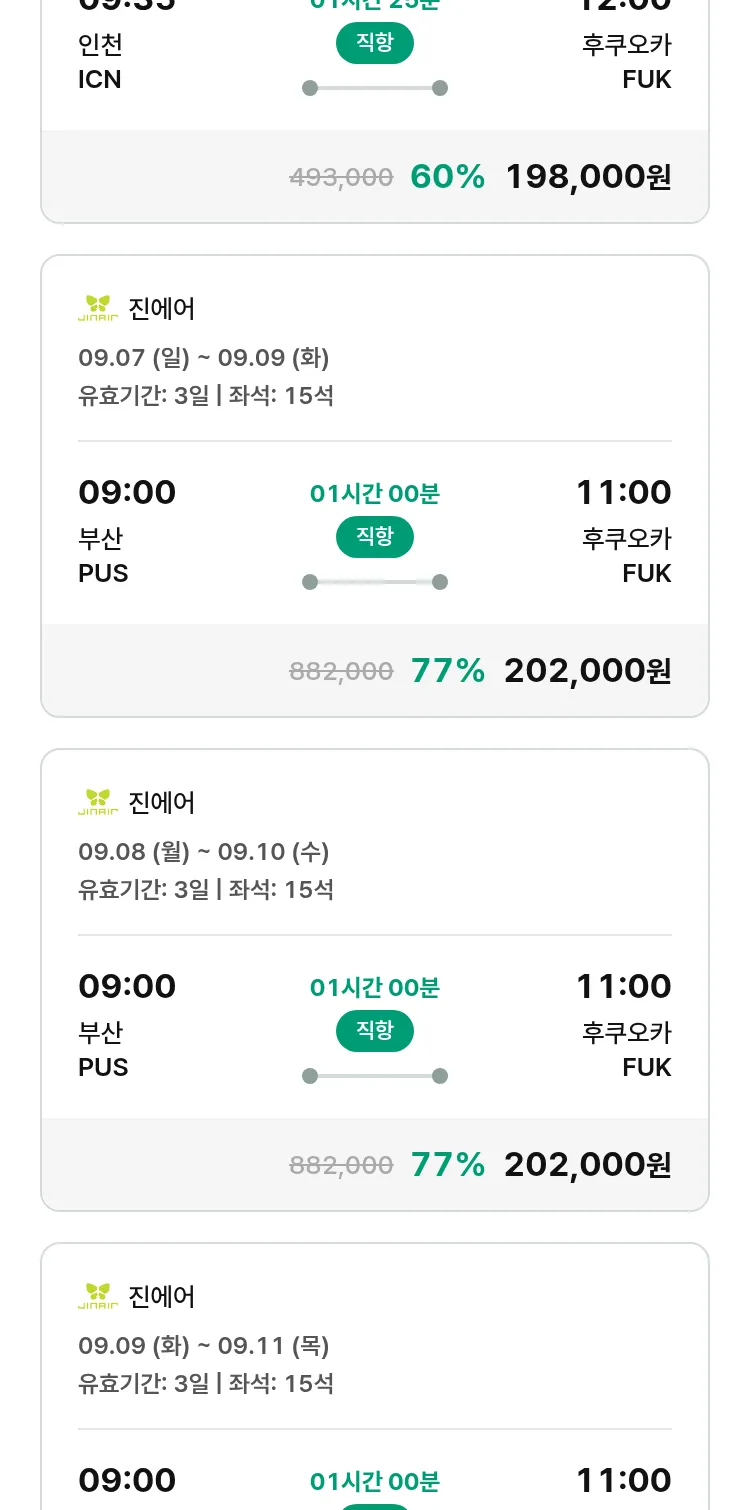Tap 직항 badge on Incheon flight card
The image size is (750, 1510).
click(374, 43)
